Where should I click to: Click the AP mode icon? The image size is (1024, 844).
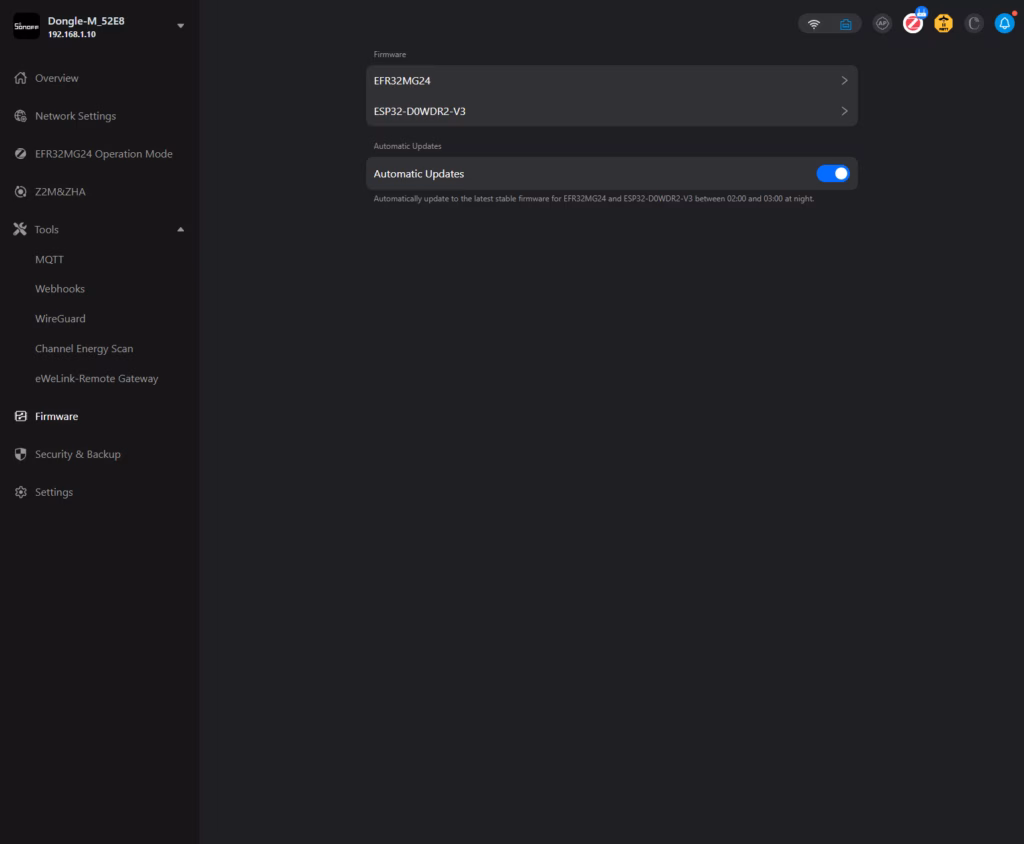pos(882,23)
